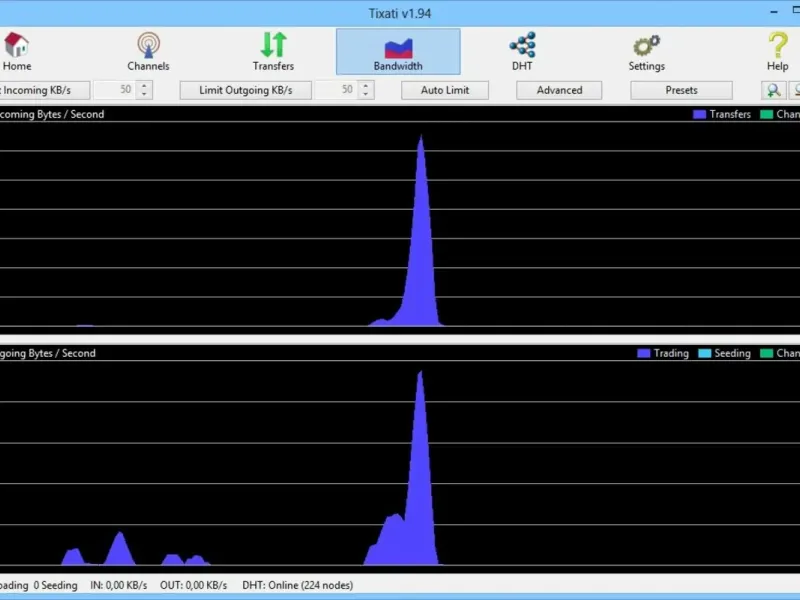Open Settings with the gears icon
Image resolution: width=800 pixels, height=600 pixels.
646,52
